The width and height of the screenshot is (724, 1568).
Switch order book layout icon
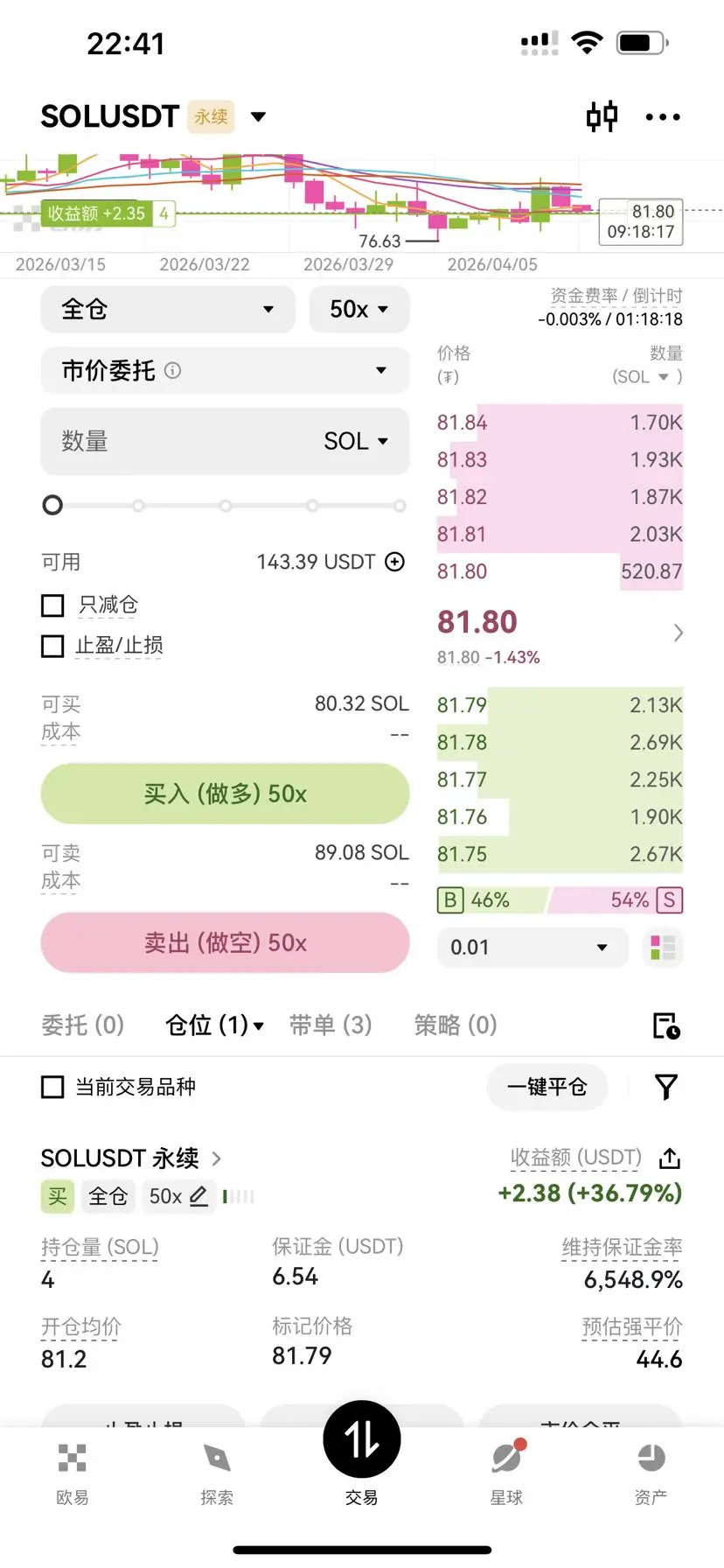coord(663,948)
